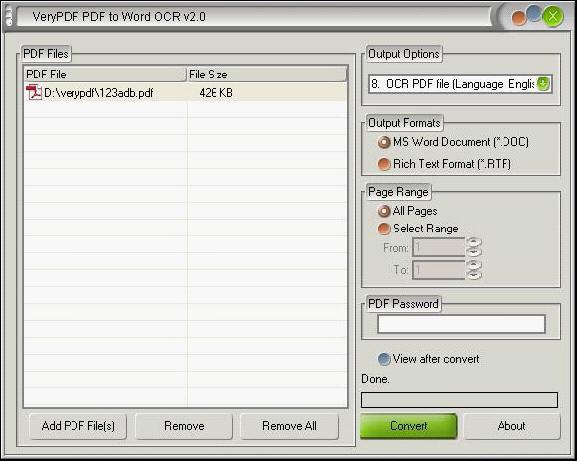Sort by PDF File column header
The image size is (577, 461).
pyautogui.click(x=105, y=74)
